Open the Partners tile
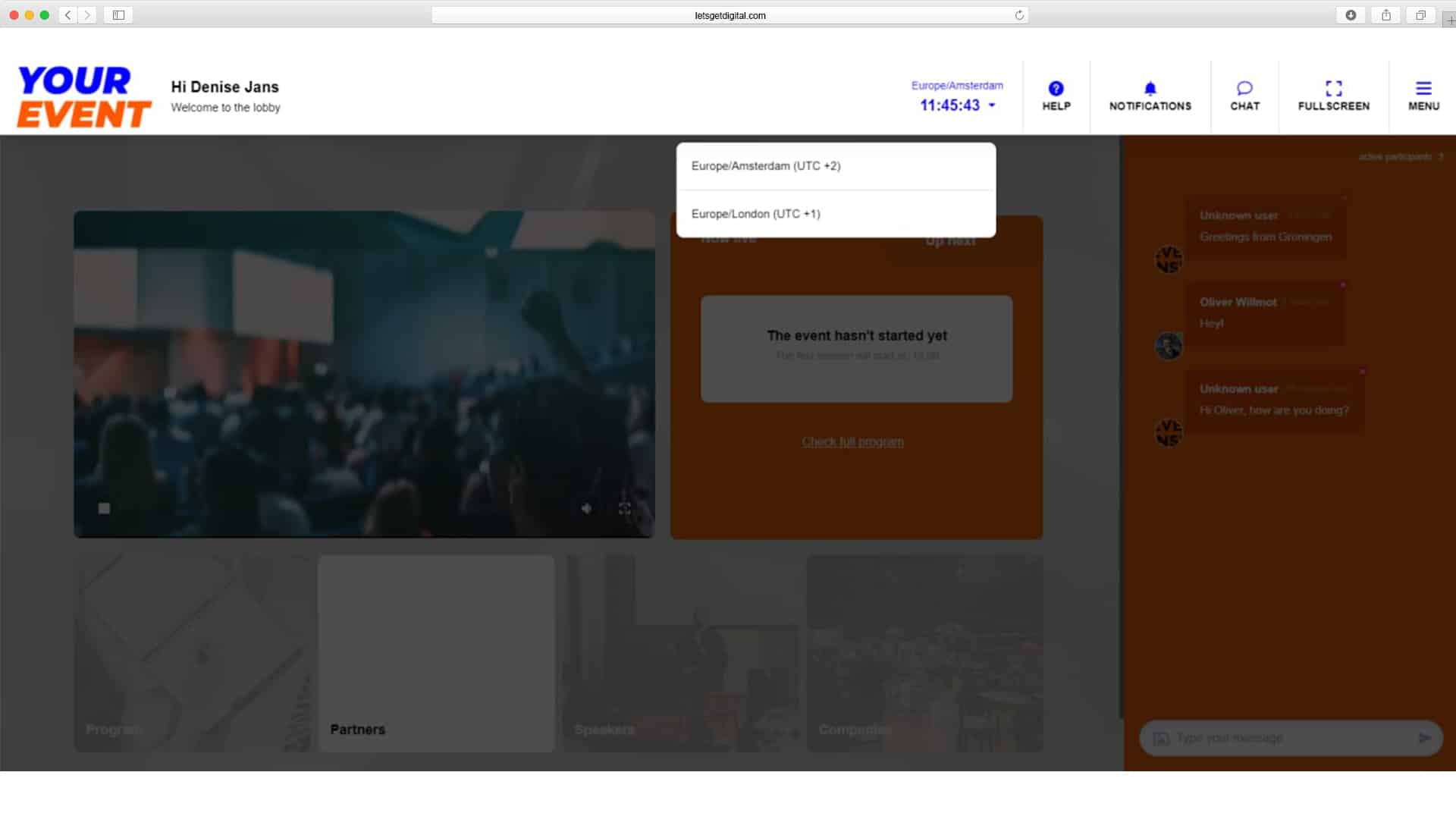The width and height of the screenshot is (1456, 832). 436,654
